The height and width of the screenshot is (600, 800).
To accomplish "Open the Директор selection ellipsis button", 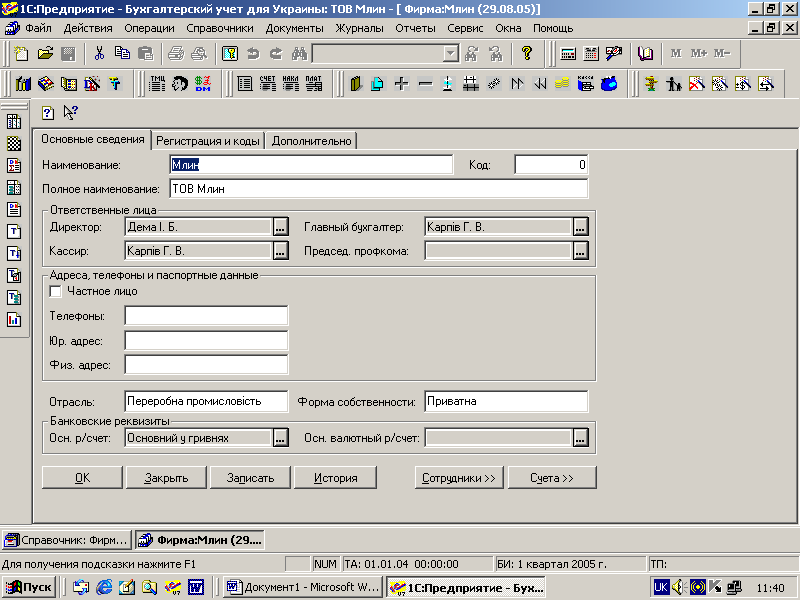I will click(280, 227).
